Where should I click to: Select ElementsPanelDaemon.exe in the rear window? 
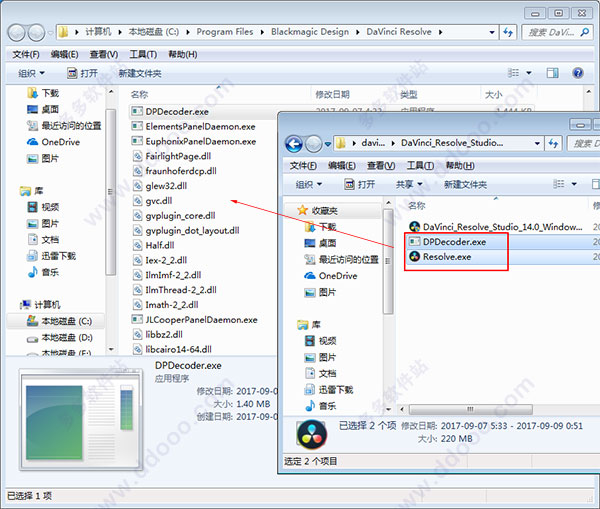tap(193, 127)
